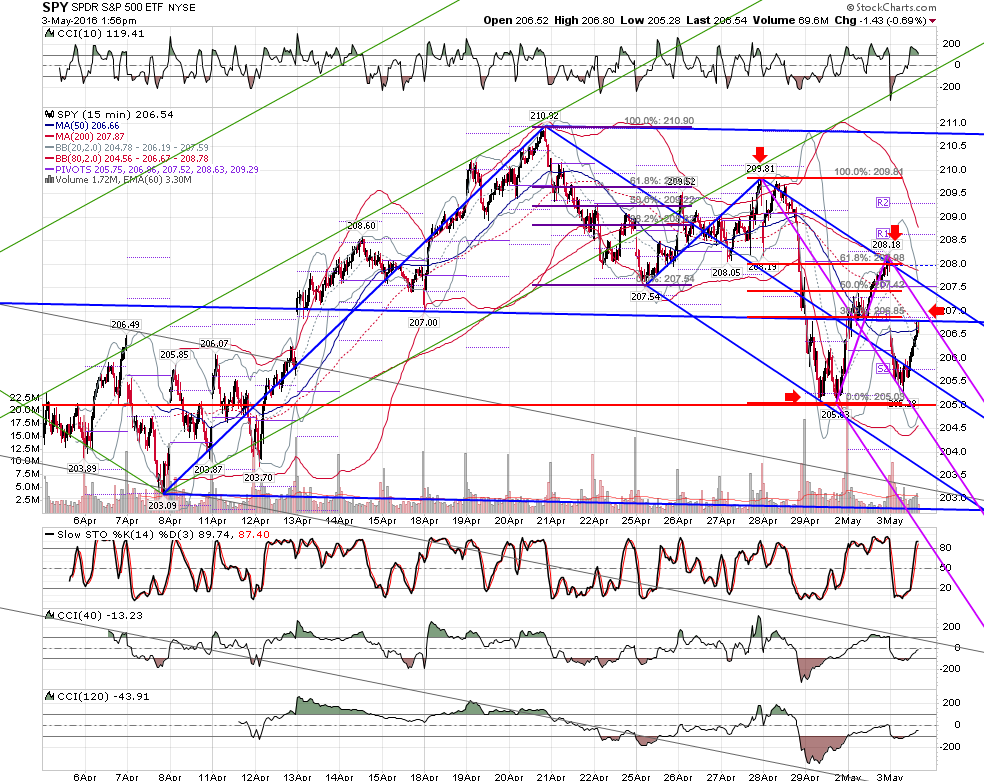Click the R2 pivot marker box
The height and width of the screenshot is (781, 984).
pyautogui.click(x=883, y=203)
